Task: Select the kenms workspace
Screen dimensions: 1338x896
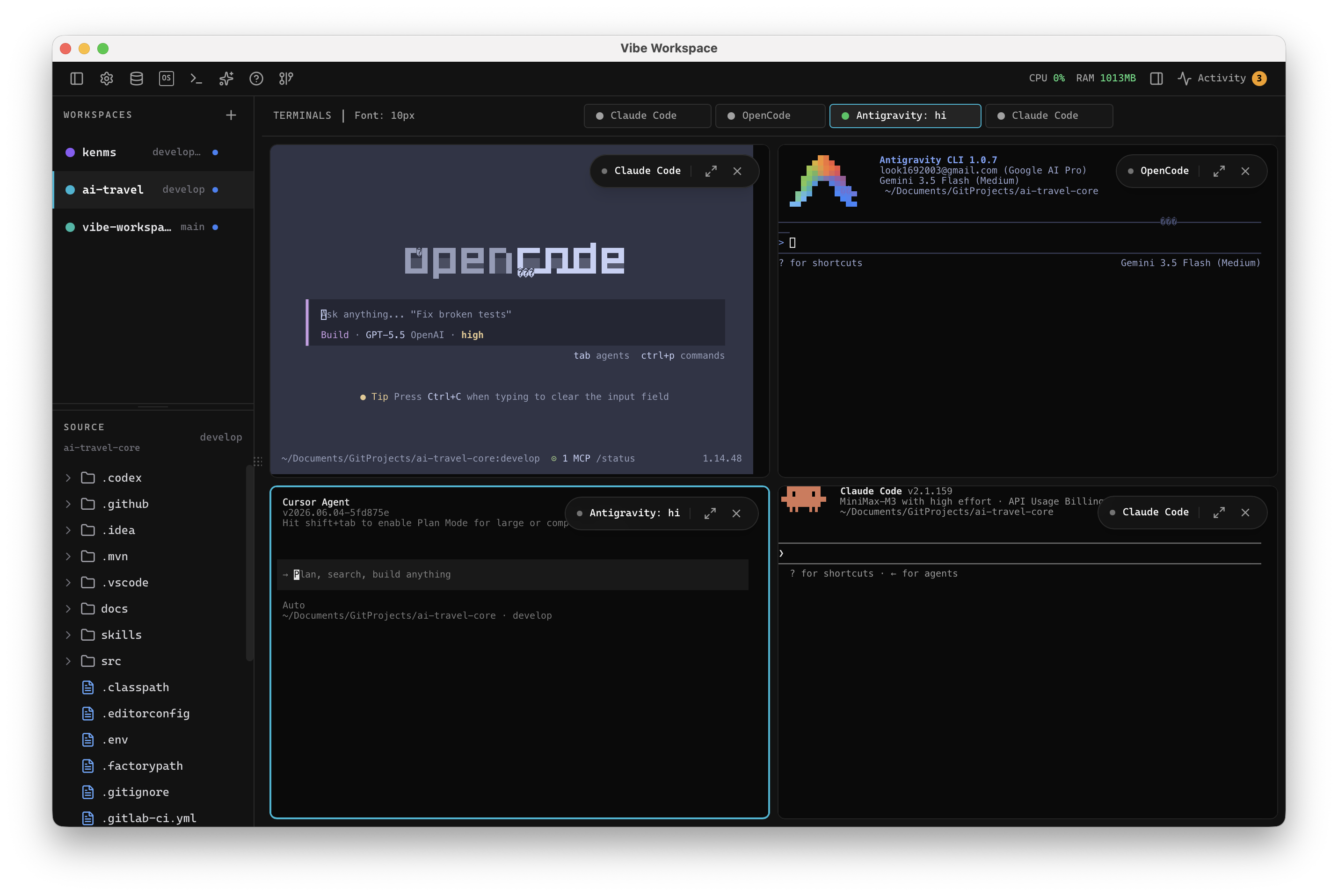Action: (153, 152)
